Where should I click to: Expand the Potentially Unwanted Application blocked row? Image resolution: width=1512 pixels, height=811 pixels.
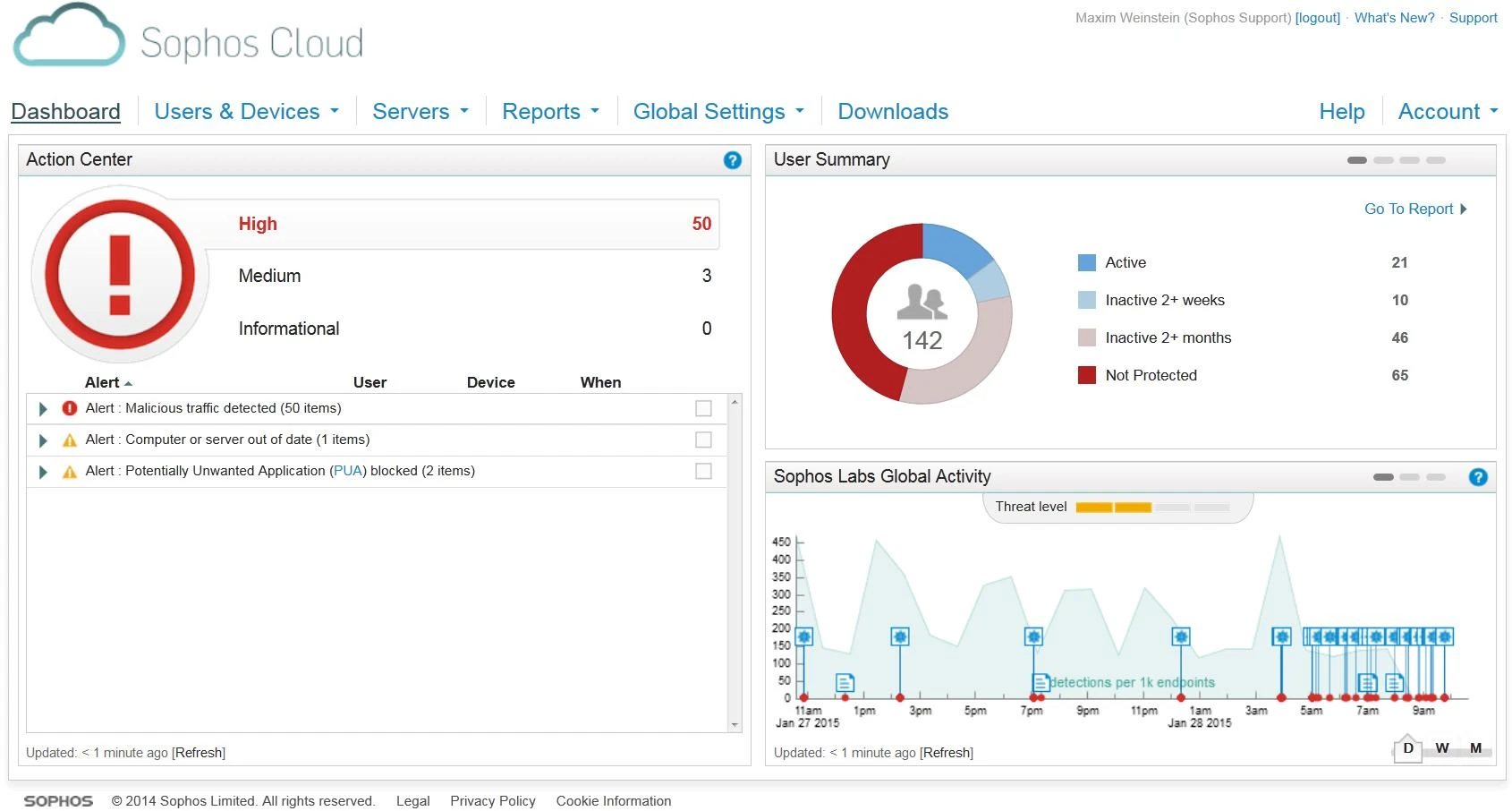[43, 472]
